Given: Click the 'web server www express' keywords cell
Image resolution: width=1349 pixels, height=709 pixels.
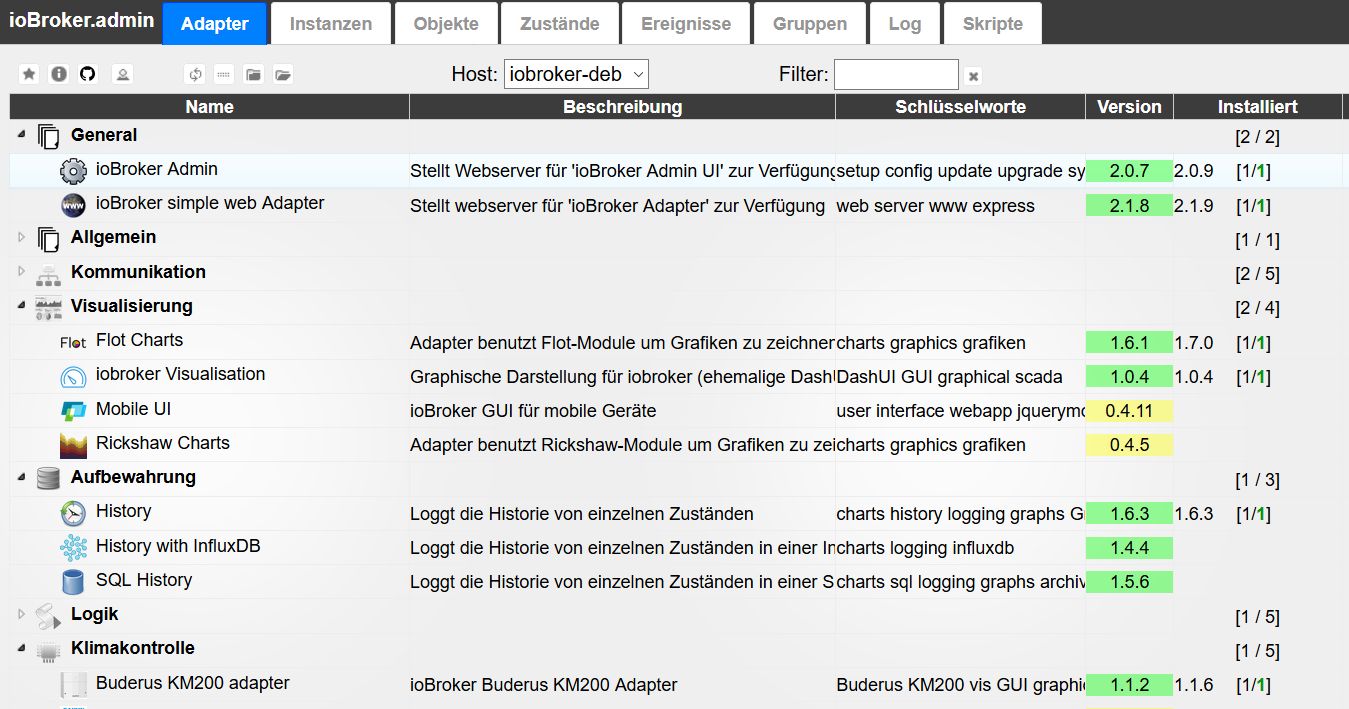Looking at the screenshot, I should 935,206.
